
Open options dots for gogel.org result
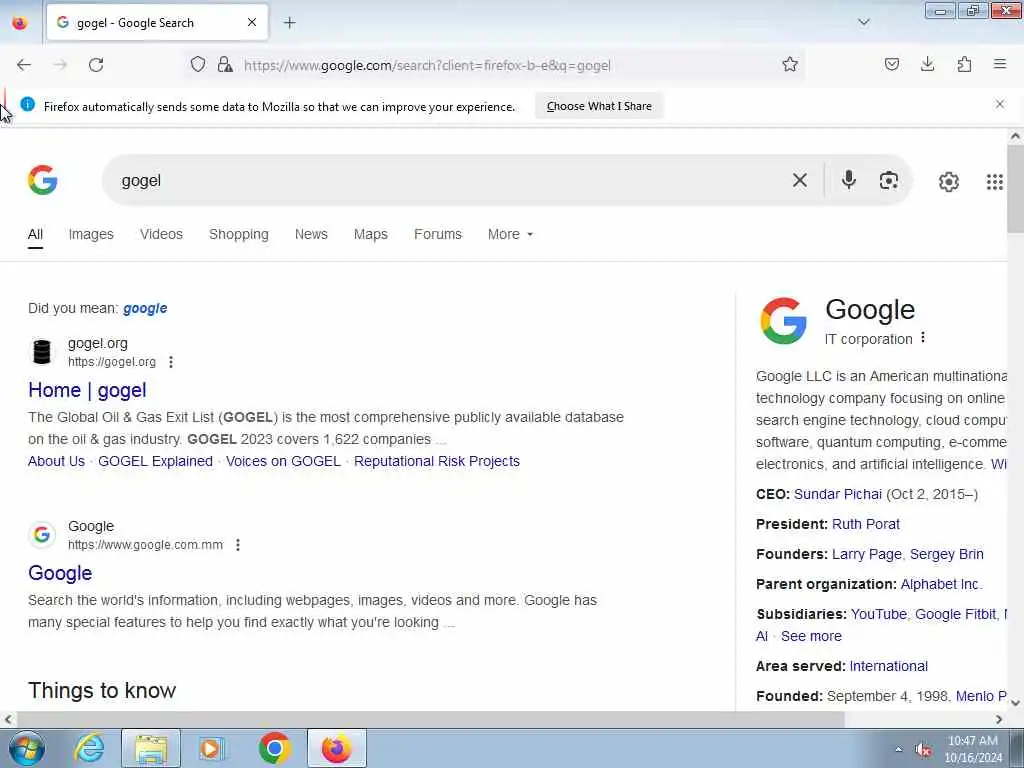(171, 362)
